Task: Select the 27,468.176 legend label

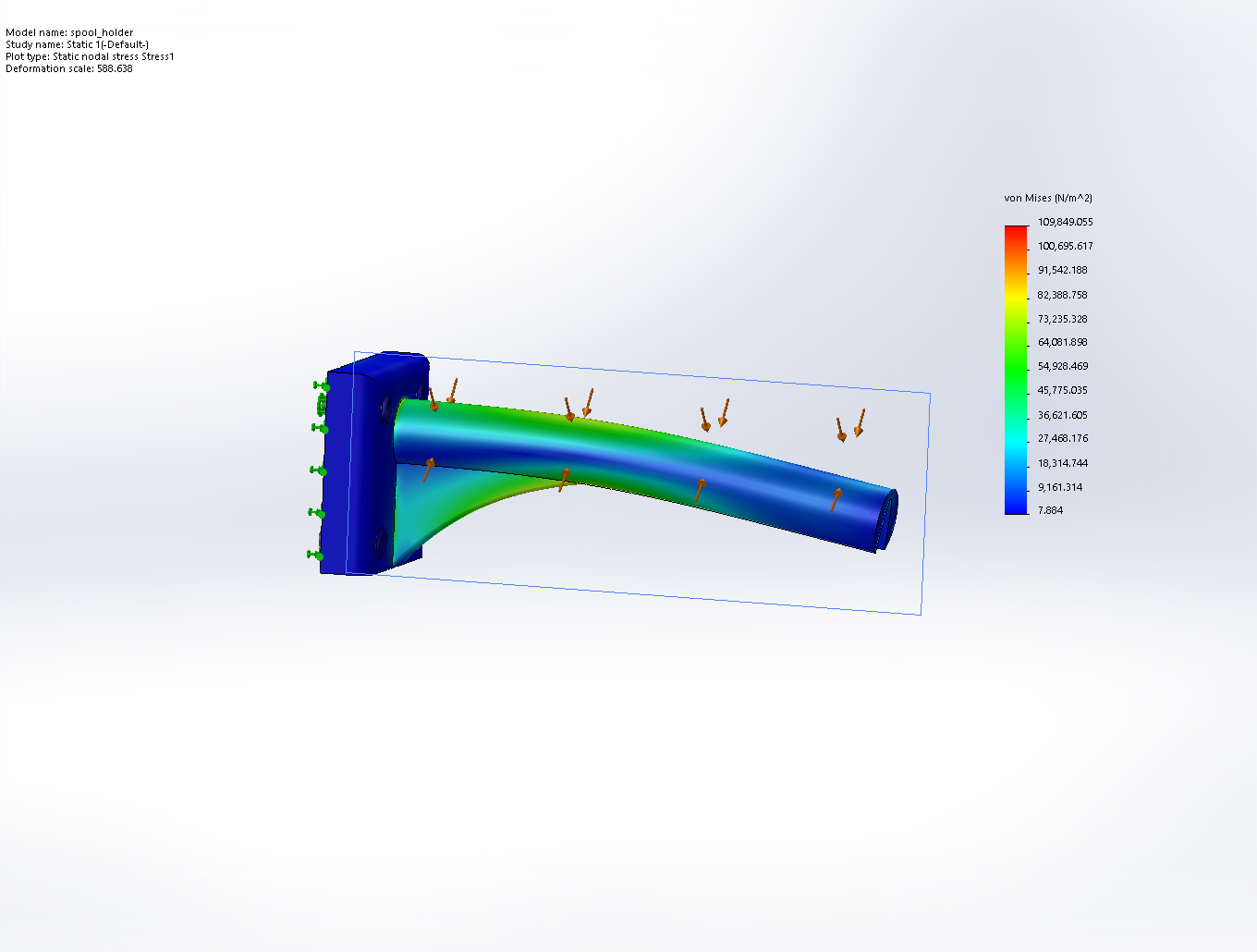Action: (1062, 438)
